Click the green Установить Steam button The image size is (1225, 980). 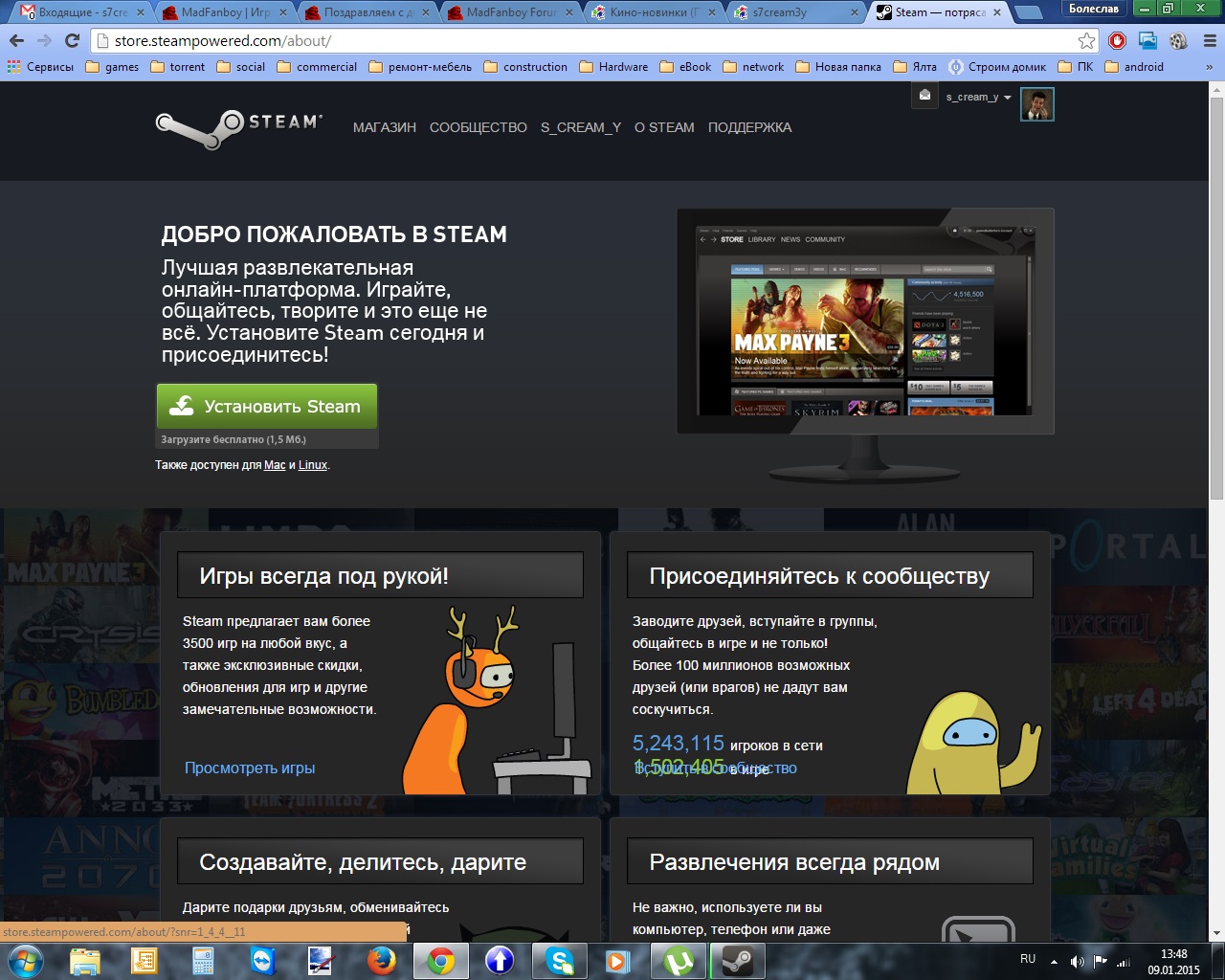tap(267, 407)
